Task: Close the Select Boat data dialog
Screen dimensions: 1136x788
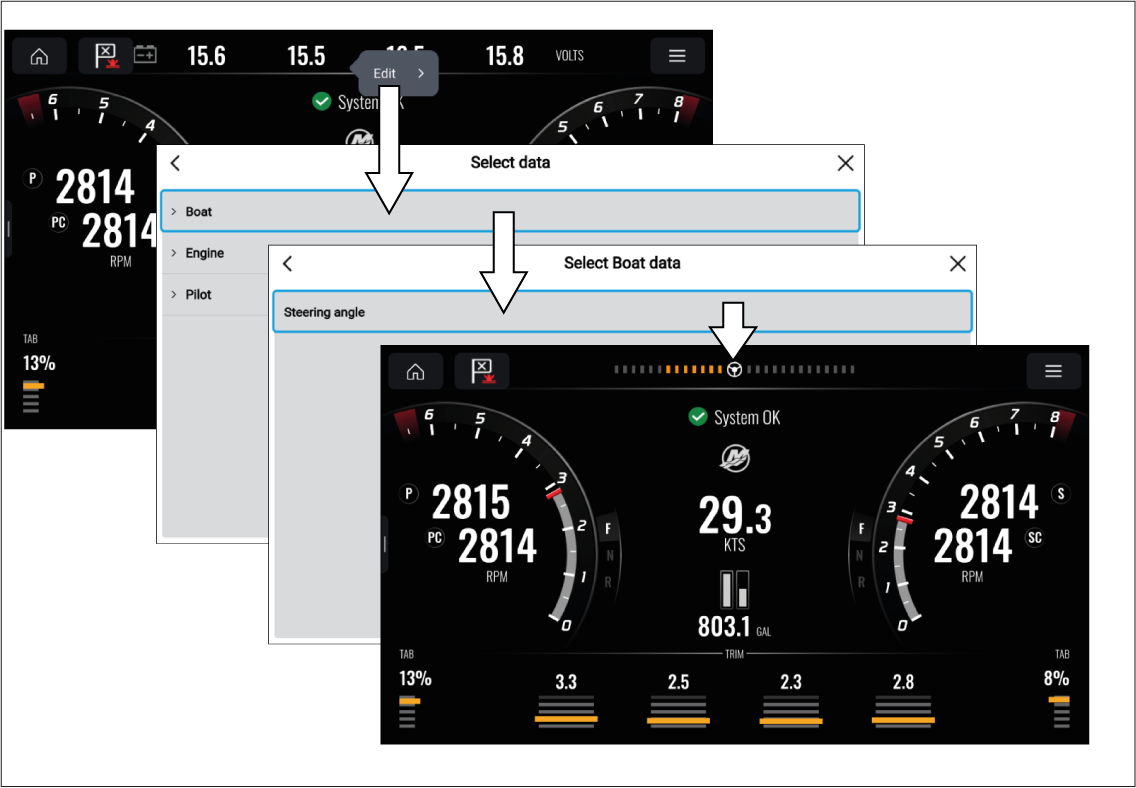Action: [x=957, y=263]
